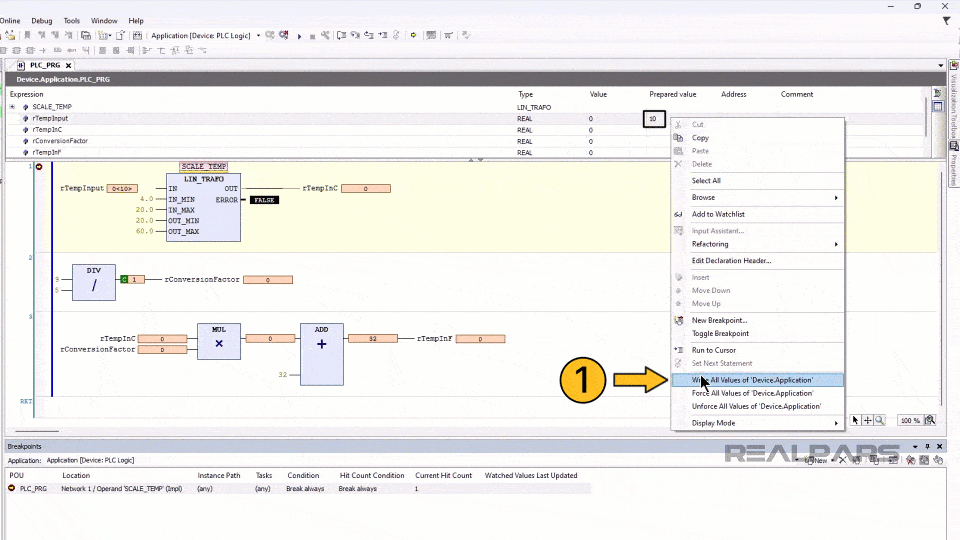Click the Prepared value field showing 10
Image resolution: width=960 pixels, height=540 pixels.
654,119
